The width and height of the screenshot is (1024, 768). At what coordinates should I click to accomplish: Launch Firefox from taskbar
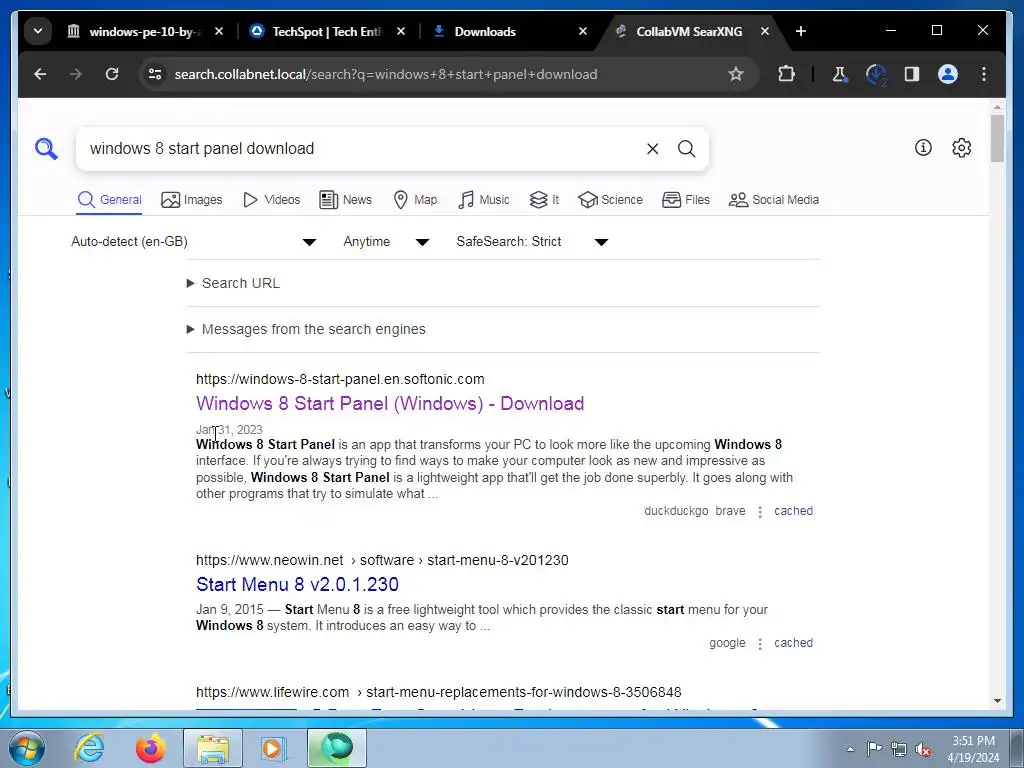(151, 748)
